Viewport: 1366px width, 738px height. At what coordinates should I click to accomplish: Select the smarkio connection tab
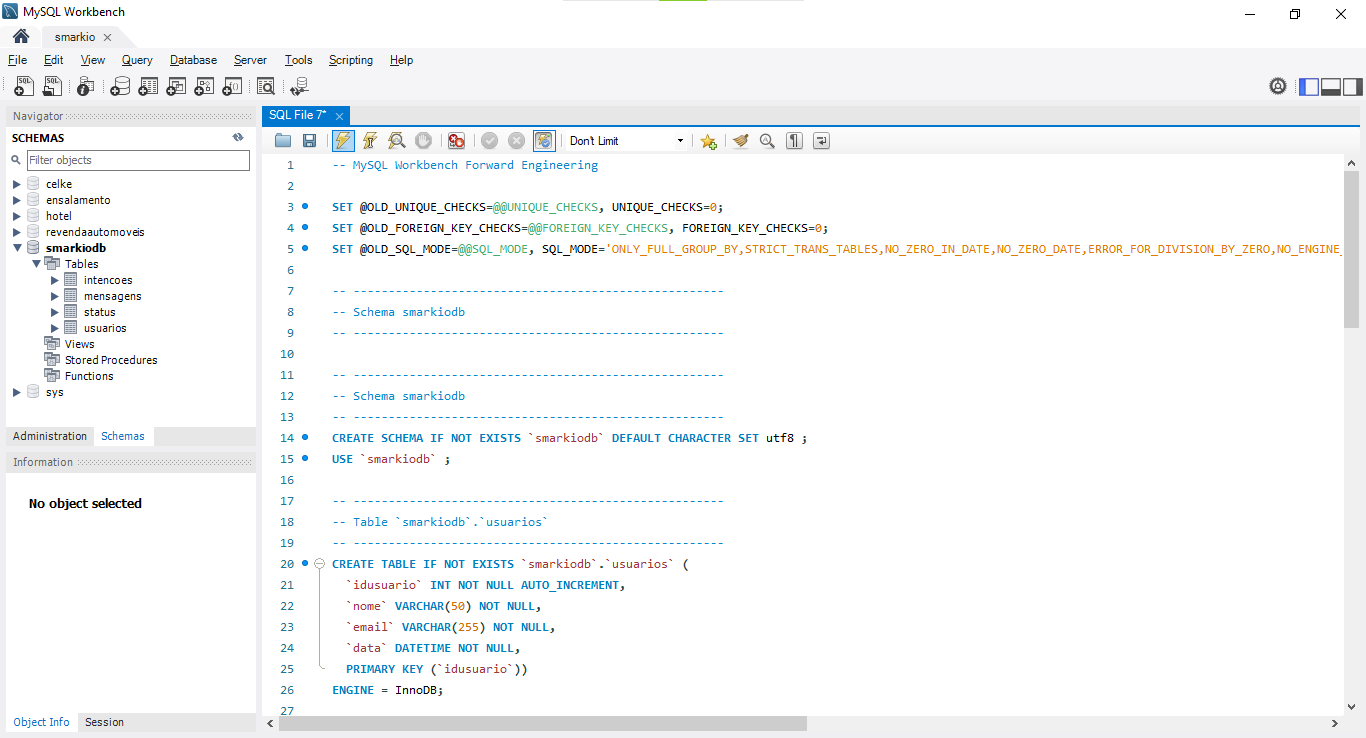(x=75, y=37)
